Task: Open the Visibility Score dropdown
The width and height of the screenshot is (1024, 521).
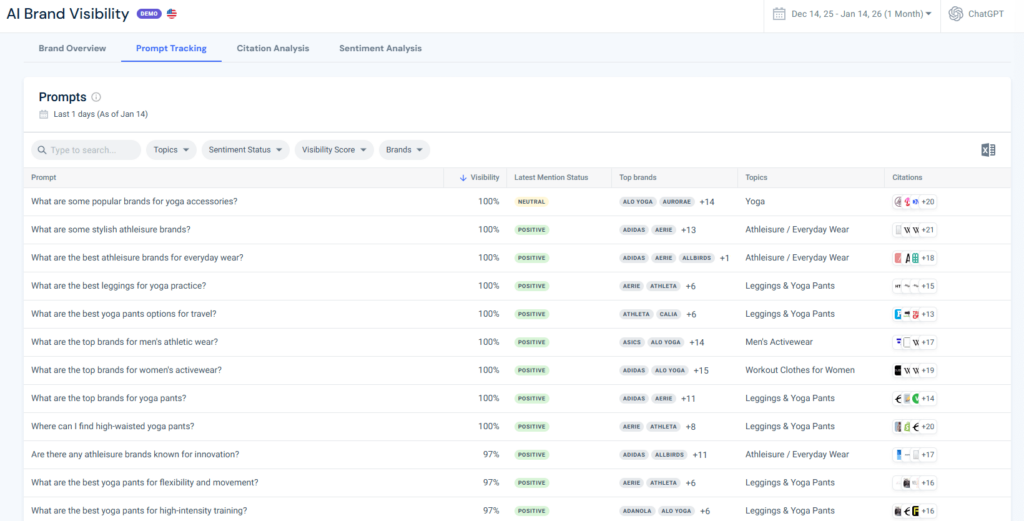Action: 334,150
